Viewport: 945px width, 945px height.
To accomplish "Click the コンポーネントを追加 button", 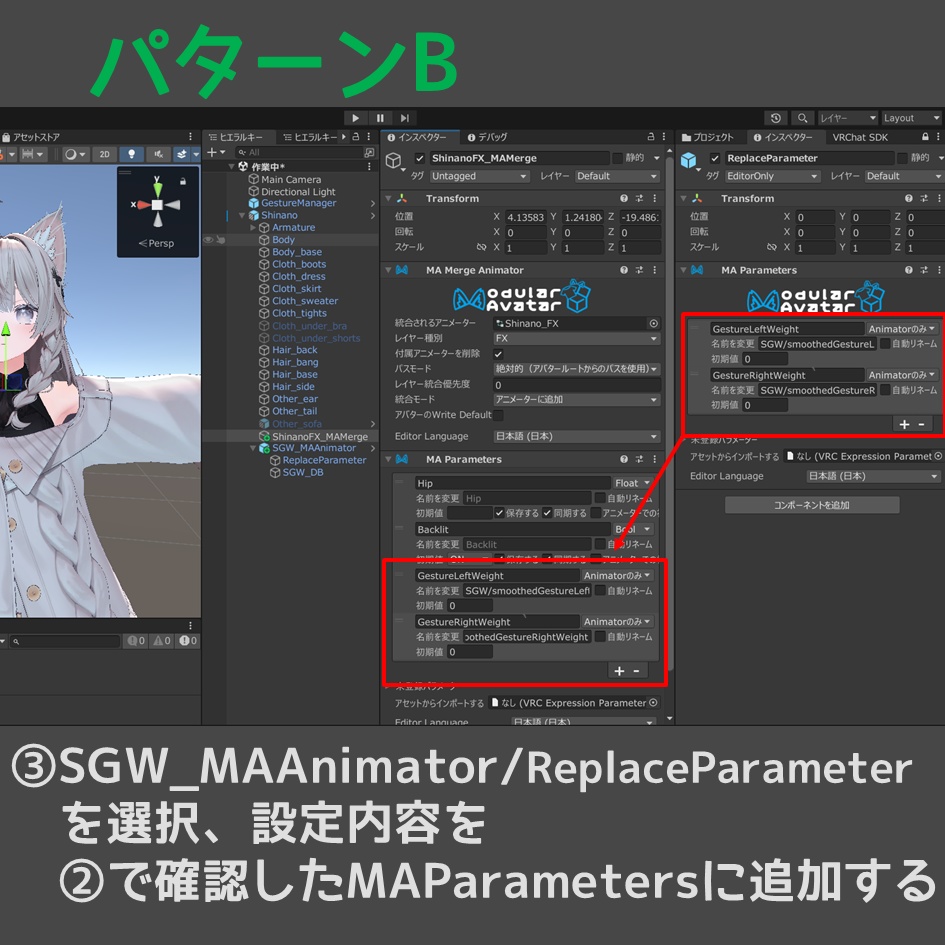I will (811, 504).
